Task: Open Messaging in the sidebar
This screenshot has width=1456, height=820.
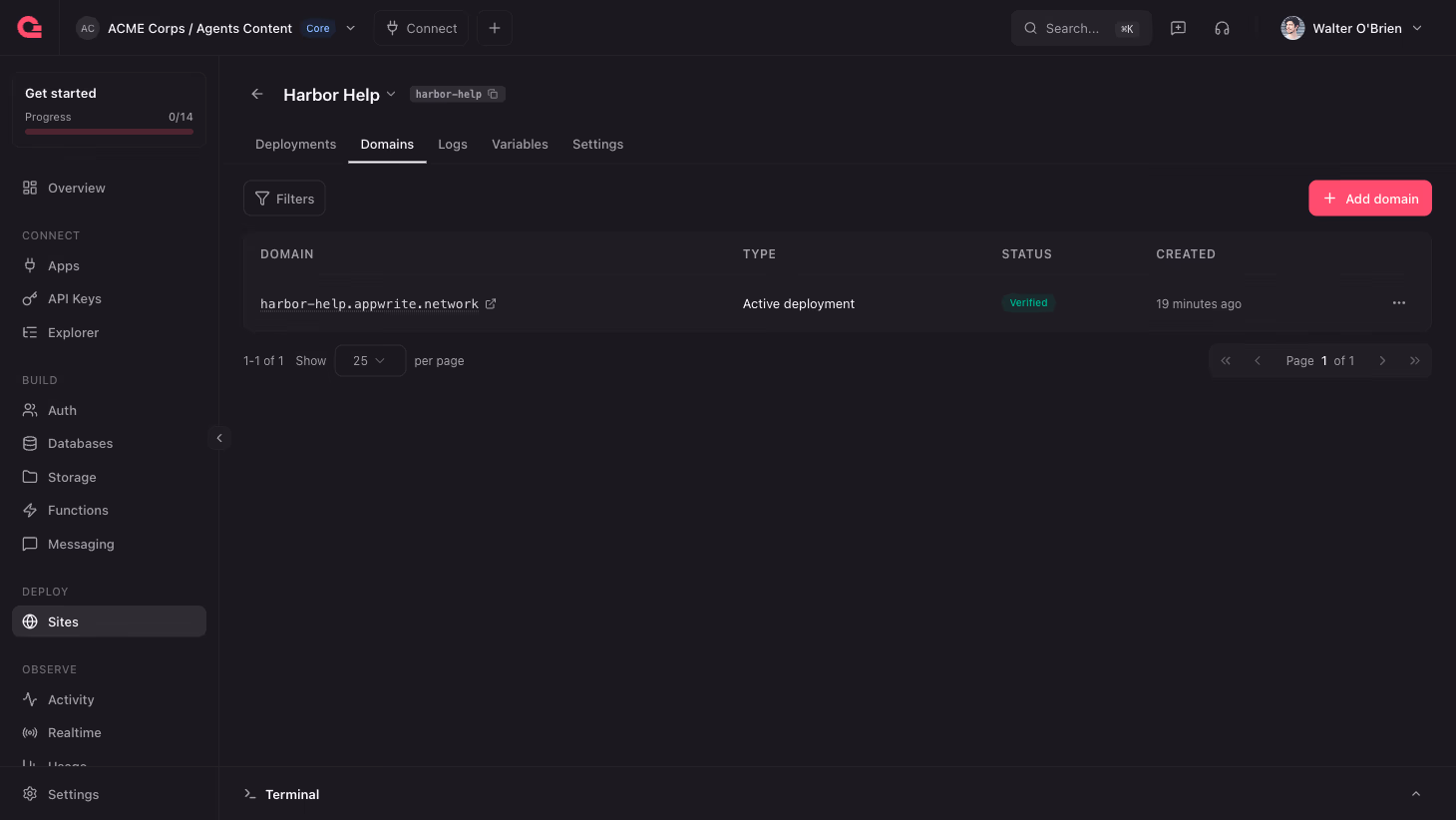Action: coord(109,544)
